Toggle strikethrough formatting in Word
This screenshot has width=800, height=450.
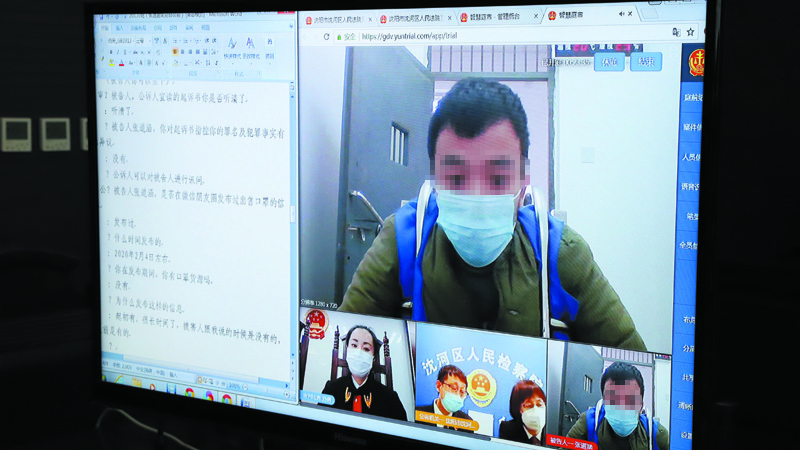point(135,52)
